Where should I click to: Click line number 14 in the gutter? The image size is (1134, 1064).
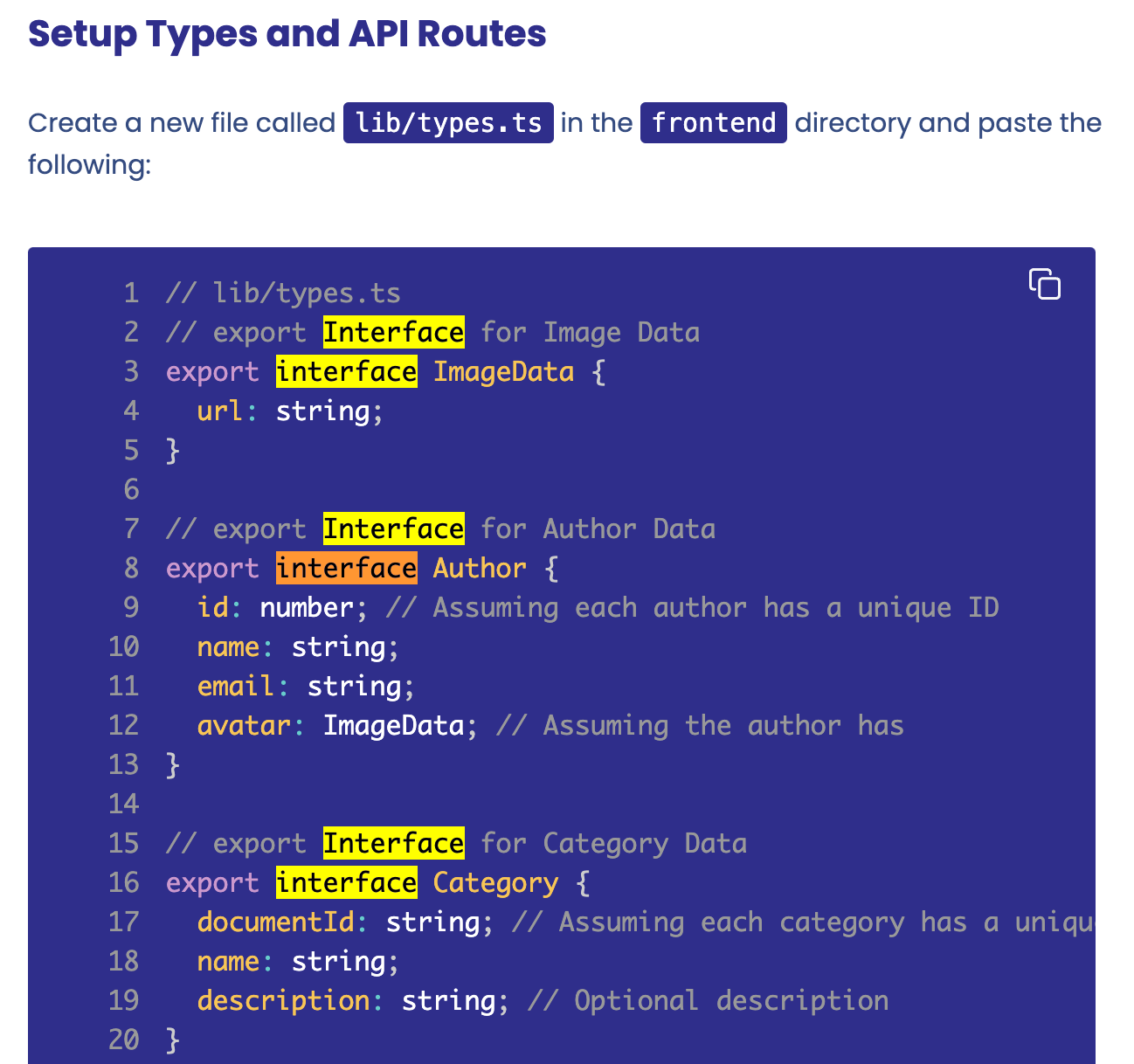(x=124, y=804)
